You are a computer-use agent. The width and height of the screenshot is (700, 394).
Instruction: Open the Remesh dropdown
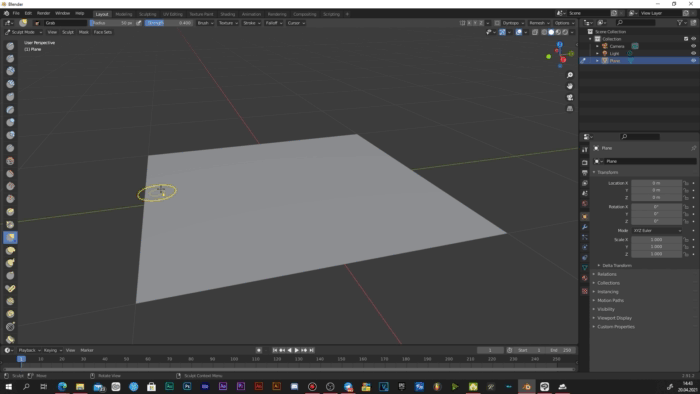[539, 23]
